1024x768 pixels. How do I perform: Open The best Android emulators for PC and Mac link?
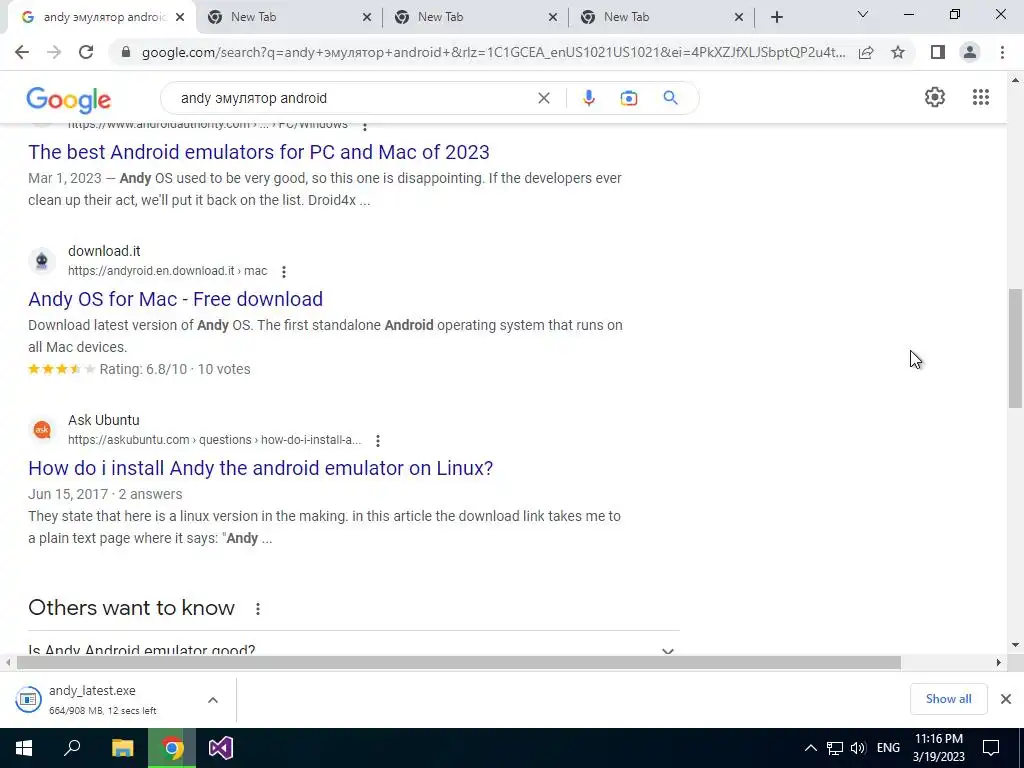point(259,152)
